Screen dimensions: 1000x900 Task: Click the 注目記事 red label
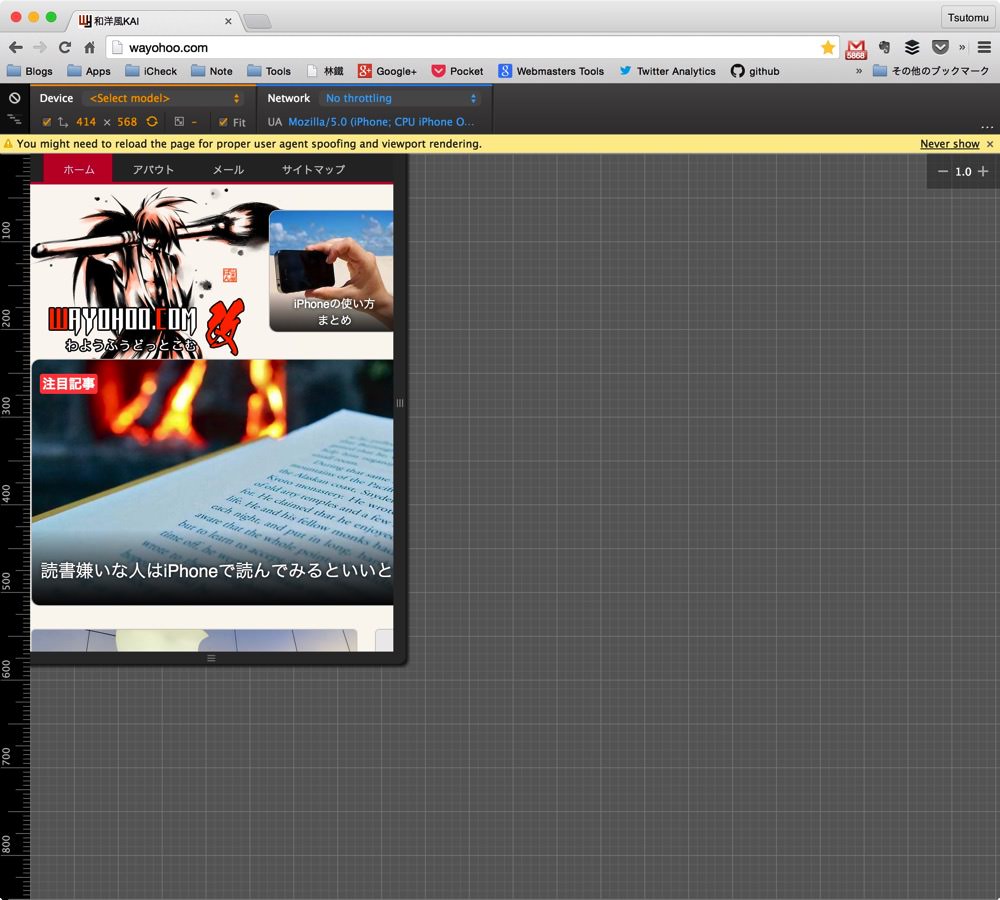tap(68, 383)
